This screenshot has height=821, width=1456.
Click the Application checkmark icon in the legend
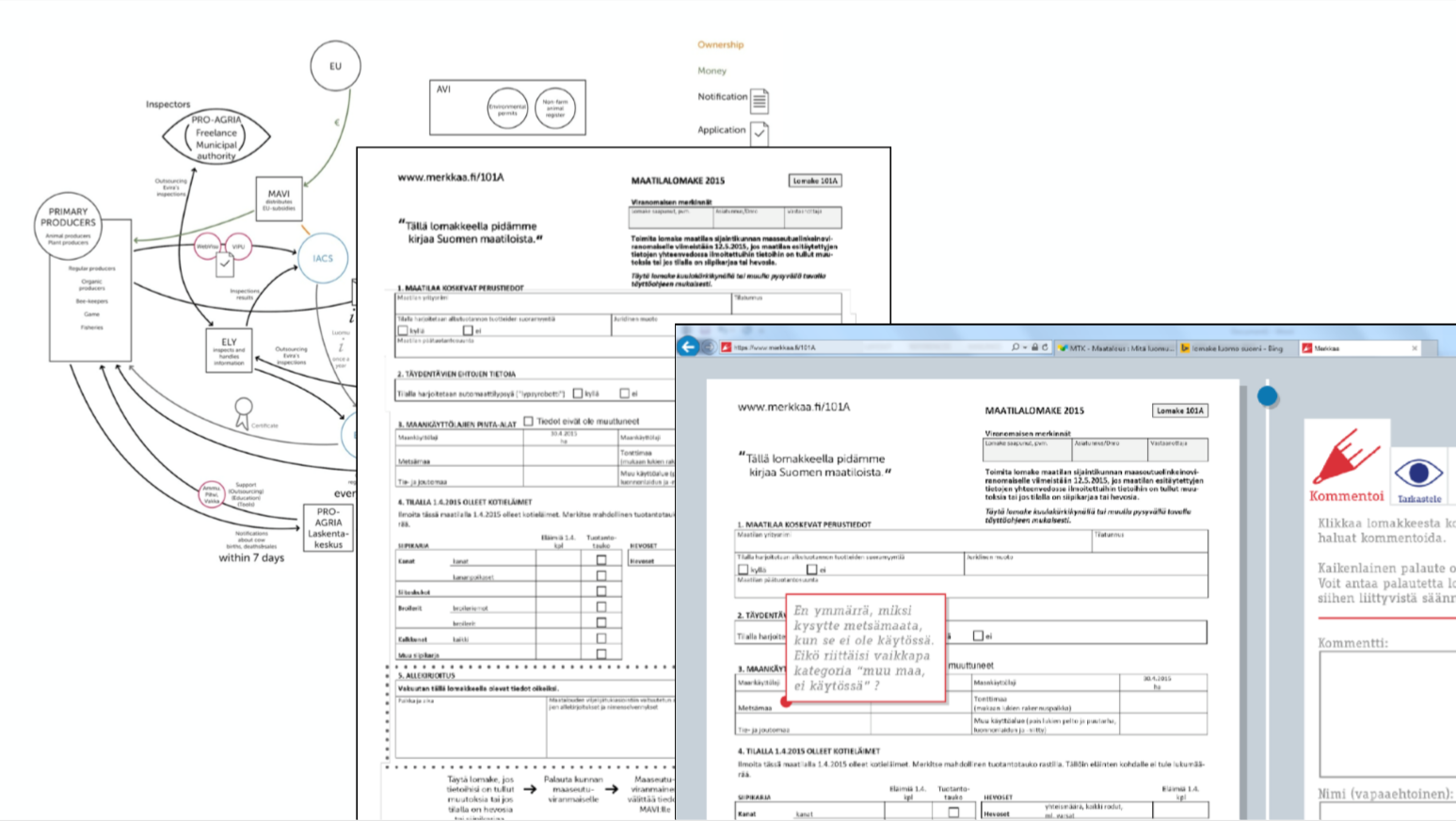pos(760,133)
